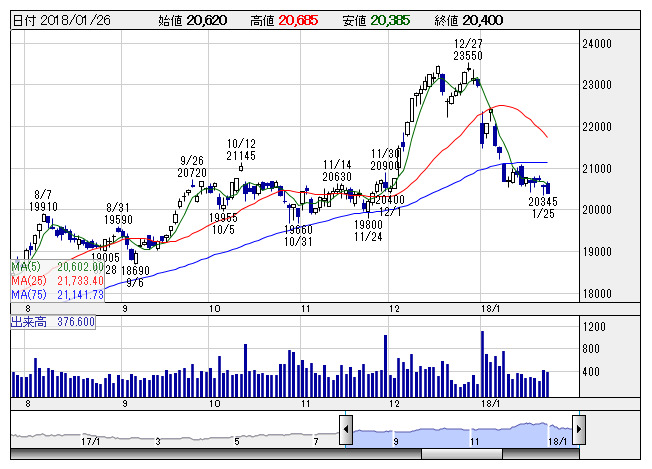
Task: Click the 9/6 18690 low annotation
Action: tap(135, 276)
